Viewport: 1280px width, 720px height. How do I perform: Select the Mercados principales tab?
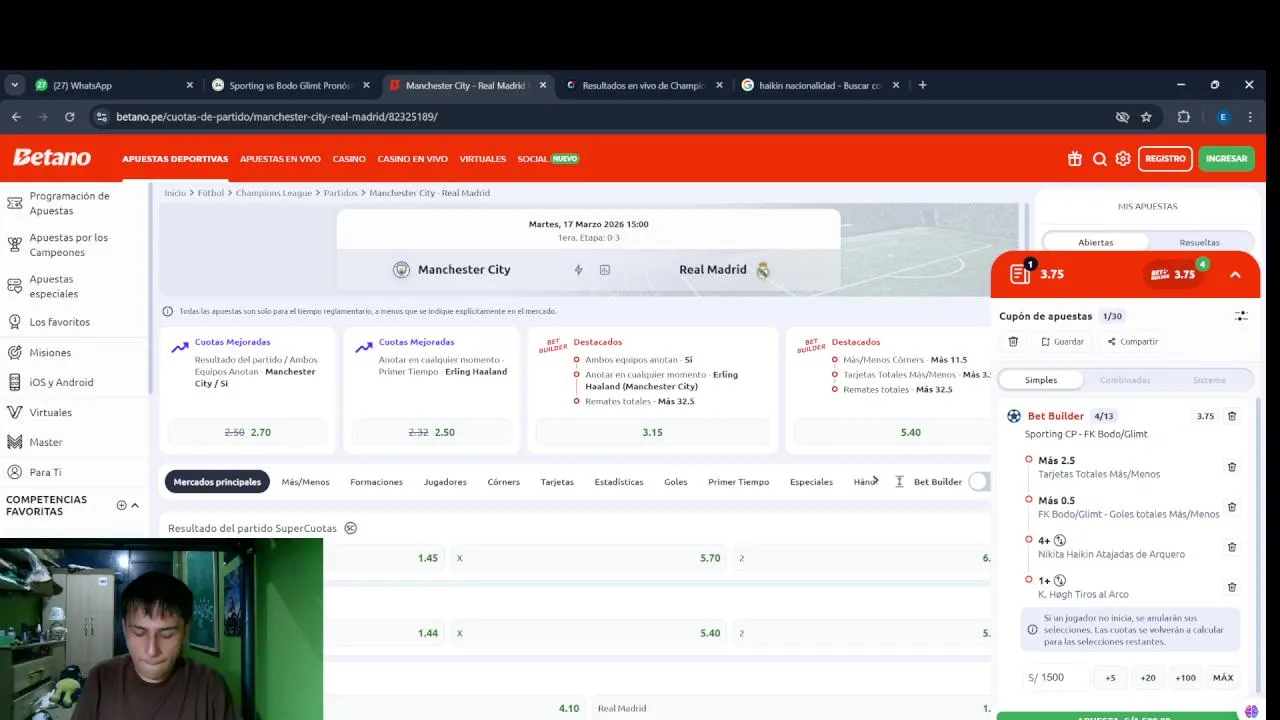tap(217, 482)
